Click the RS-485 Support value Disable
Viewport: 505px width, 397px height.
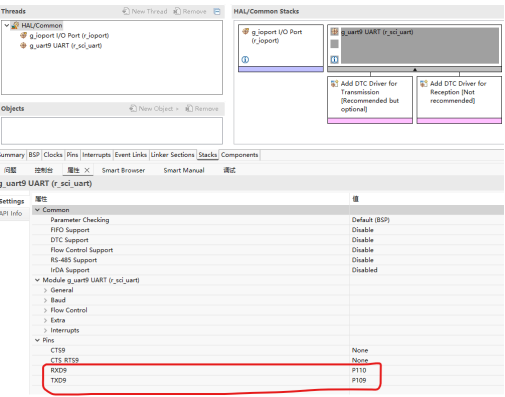tap(363, 260)
